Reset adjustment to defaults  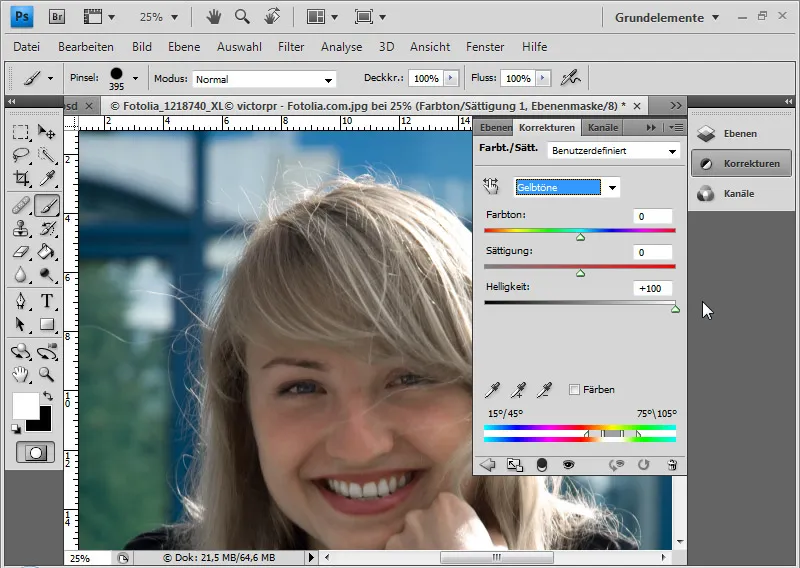643,464
